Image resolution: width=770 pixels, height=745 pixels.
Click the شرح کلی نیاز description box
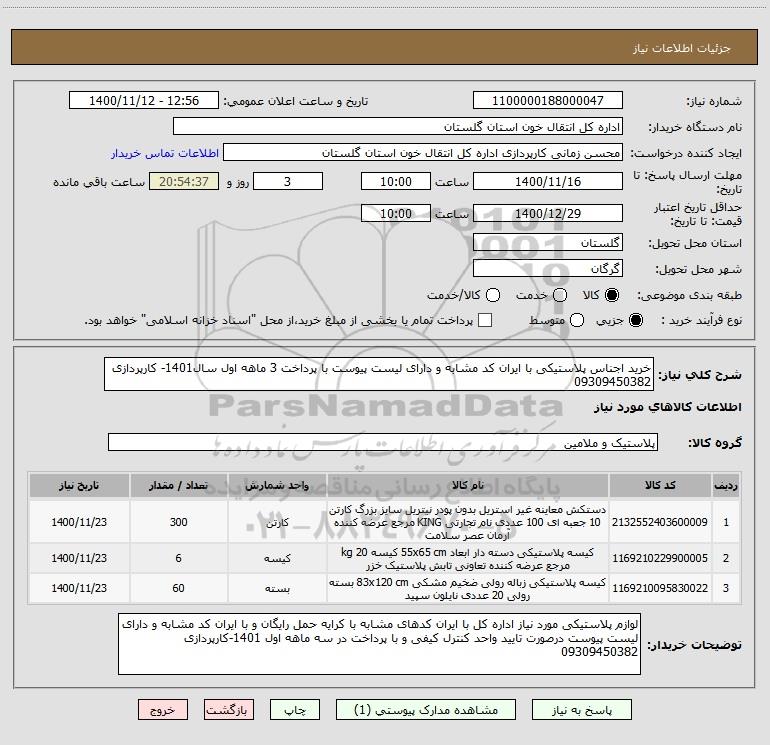(x=379, y=374)
